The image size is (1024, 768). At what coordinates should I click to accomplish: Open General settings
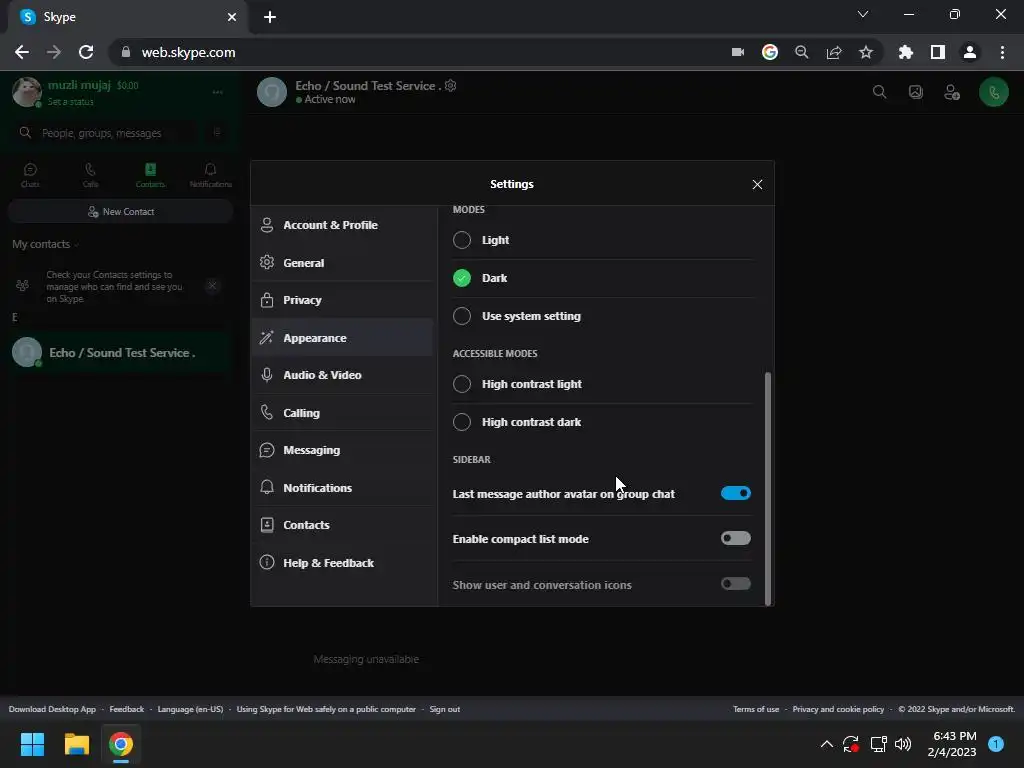coord(342,263)
